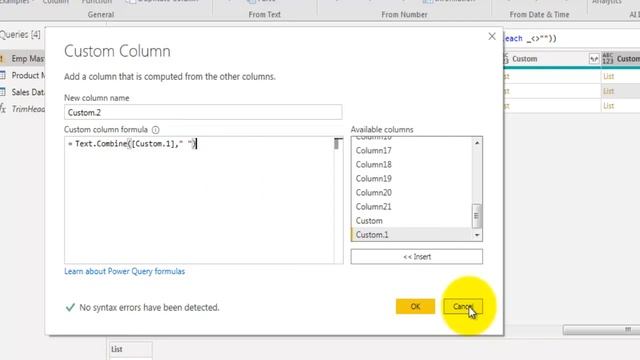
Task: Place the cursor in the custom column formula box
Action: pos(199,200)
